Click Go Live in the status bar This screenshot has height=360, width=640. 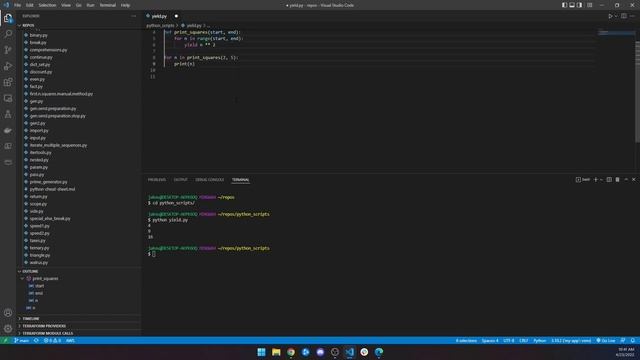click(606, 340)
